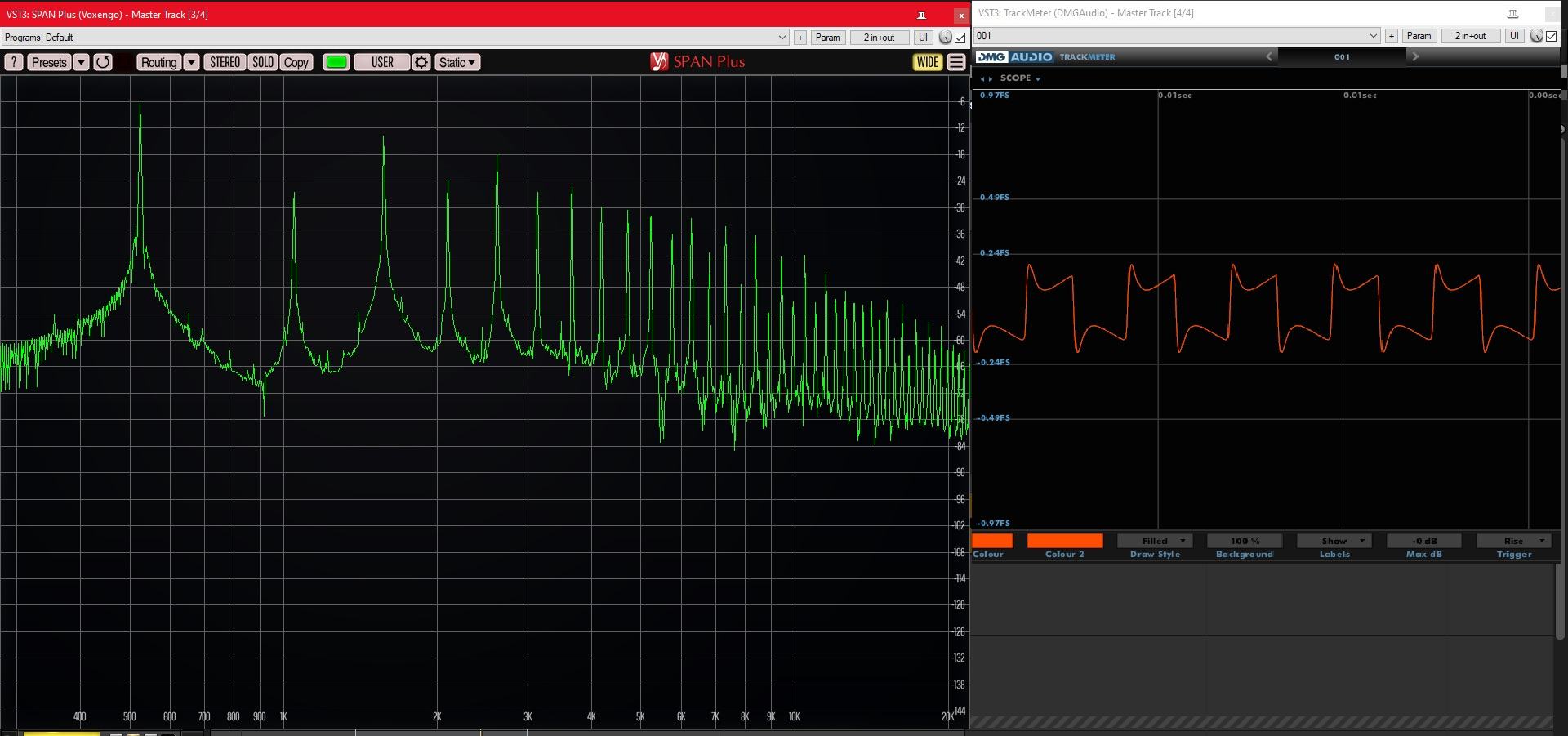This screenshot has height=736, width=1568.
Task: Go to next TrackMeter preset arrow
Action: coord(1415,56)
